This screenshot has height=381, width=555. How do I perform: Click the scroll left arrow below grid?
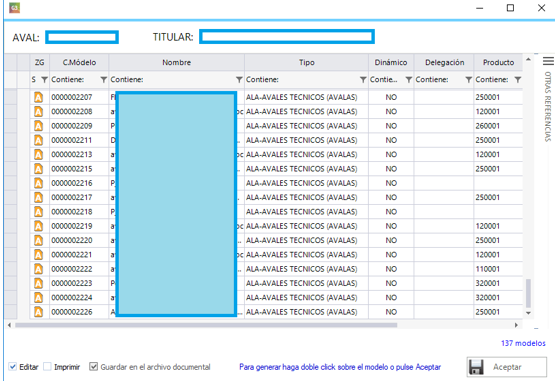(9, 325)
